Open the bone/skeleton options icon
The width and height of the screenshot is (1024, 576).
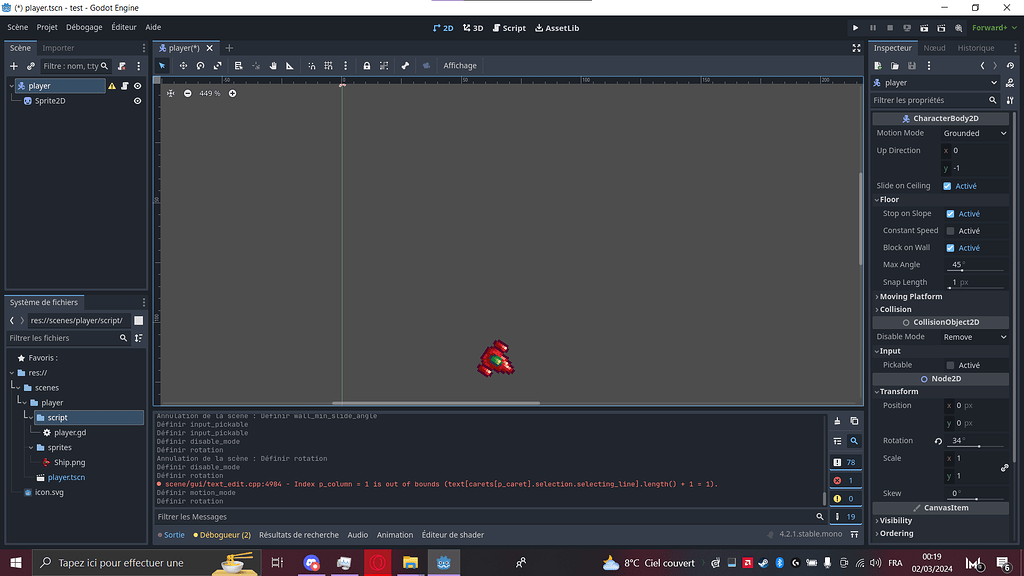tap(405, 65)
